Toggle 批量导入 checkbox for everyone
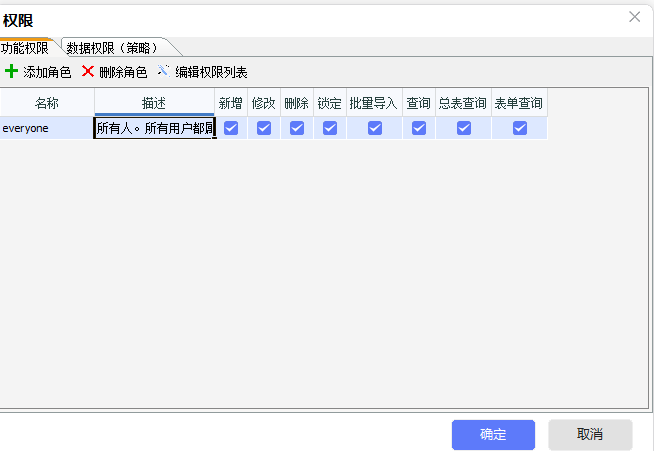 (x=375, y=128)
